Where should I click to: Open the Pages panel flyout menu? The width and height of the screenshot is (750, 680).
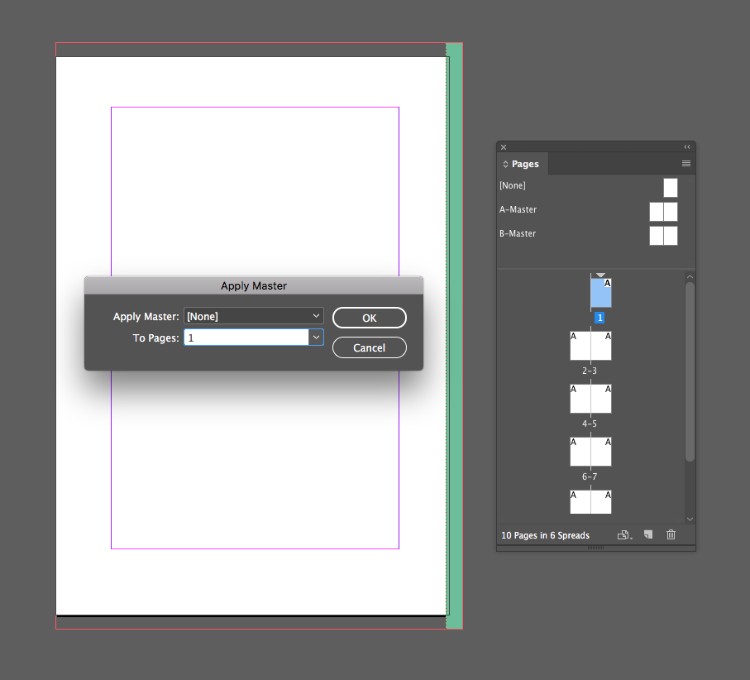point(686,164)
